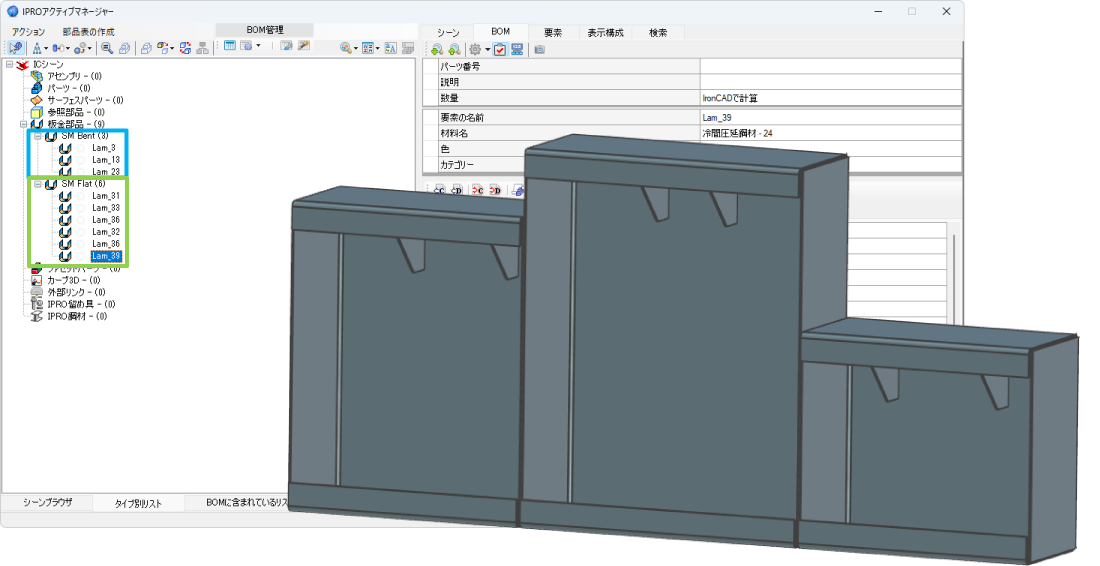This screenshot has width=1100, height=566.
Task: Open the gear settings dropdown arrow
Action: 488,50
